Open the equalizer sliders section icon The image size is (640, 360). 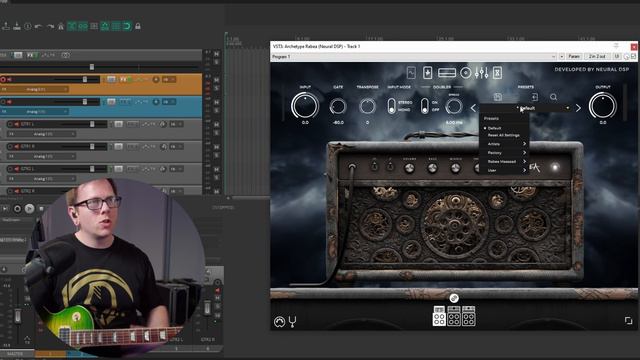tap(482, 73)
